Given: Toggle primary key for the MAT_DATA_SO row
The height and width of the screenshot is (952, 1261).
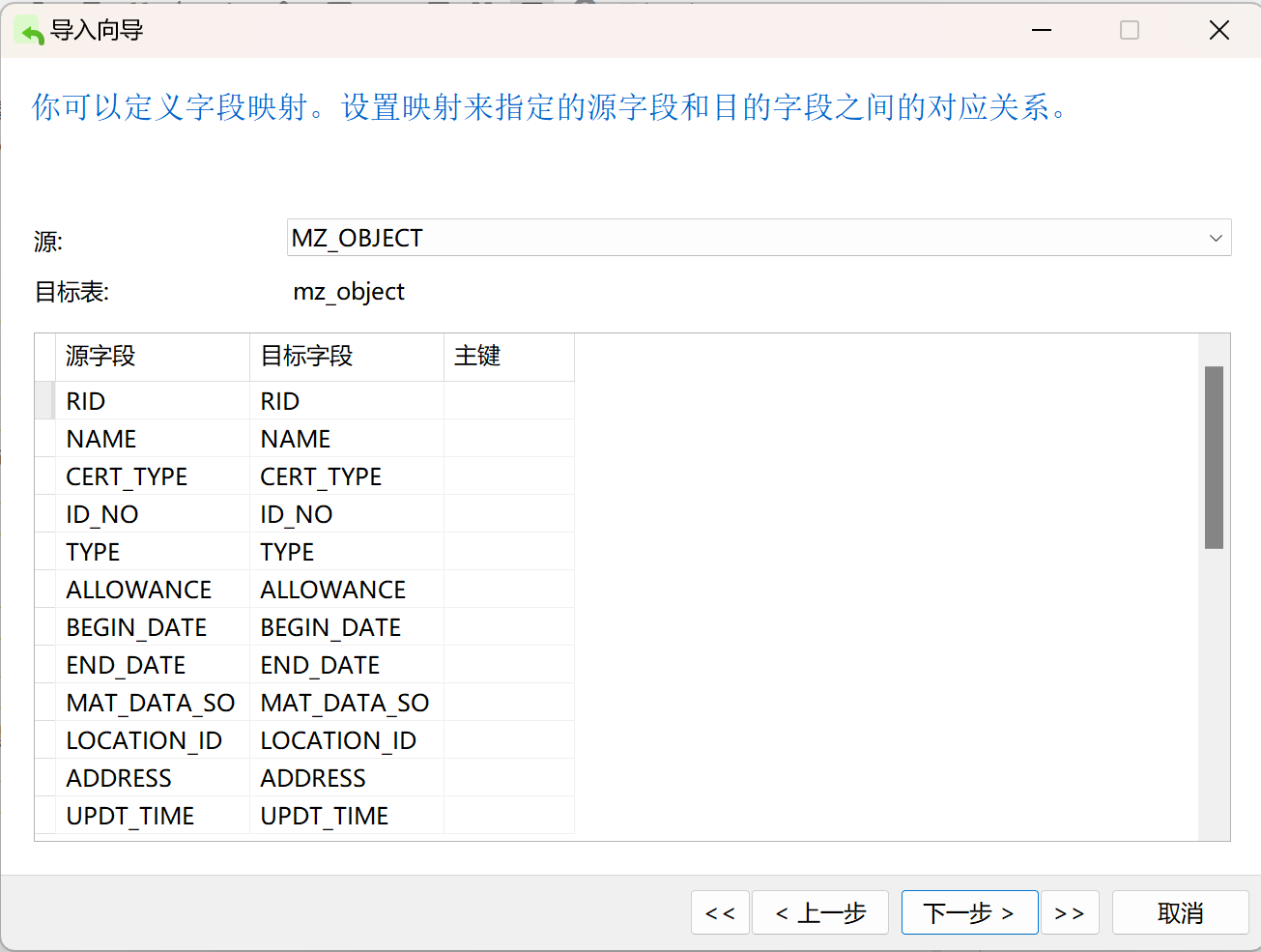Looking at the screenshot, I should (x=509, y=703).
